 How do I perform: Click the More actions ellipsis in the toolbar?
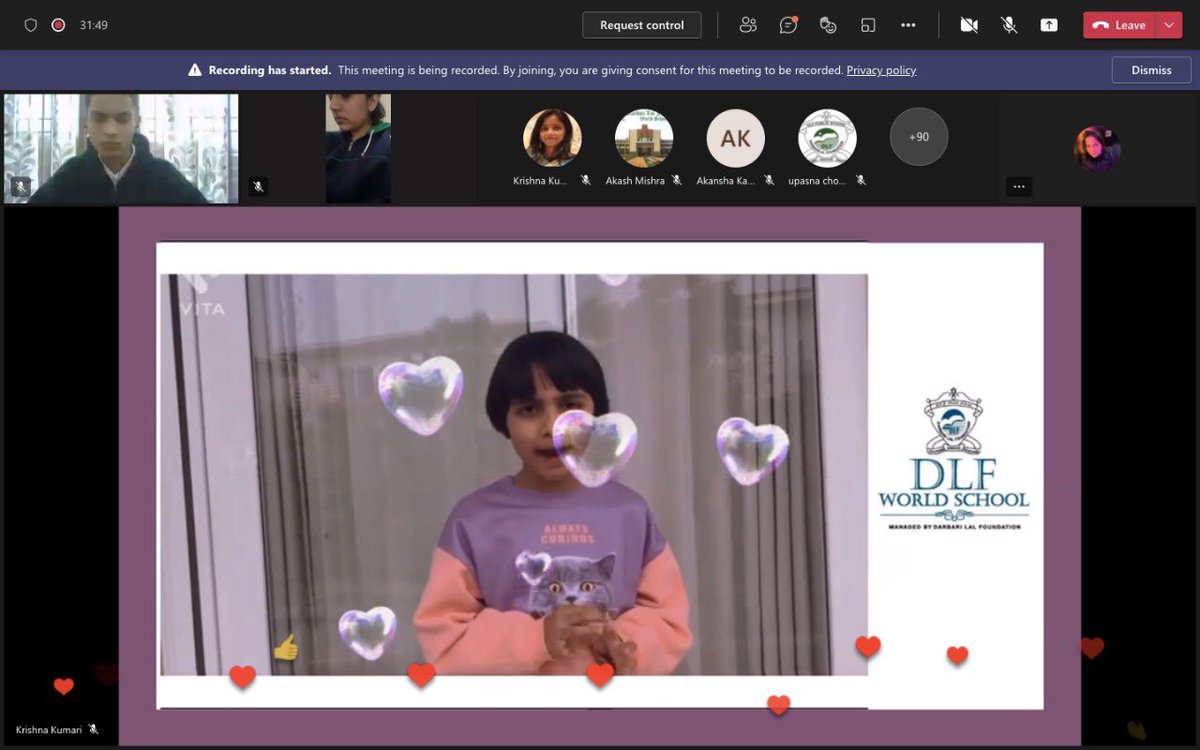point(908,24)
